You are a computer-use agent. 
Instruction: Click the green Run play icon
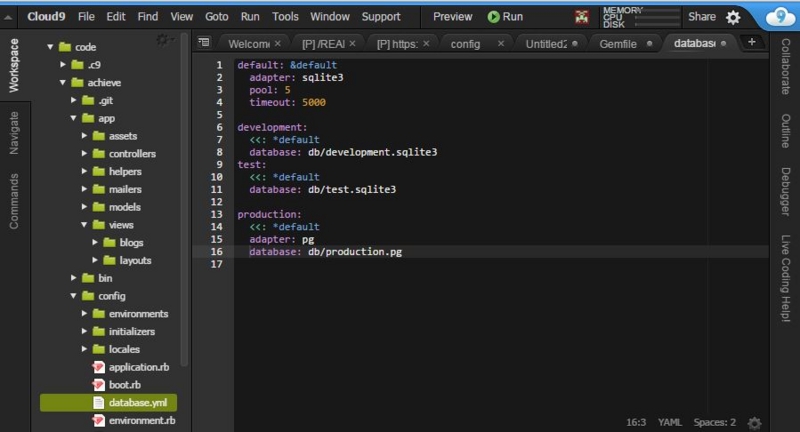[x=493, y=17]
